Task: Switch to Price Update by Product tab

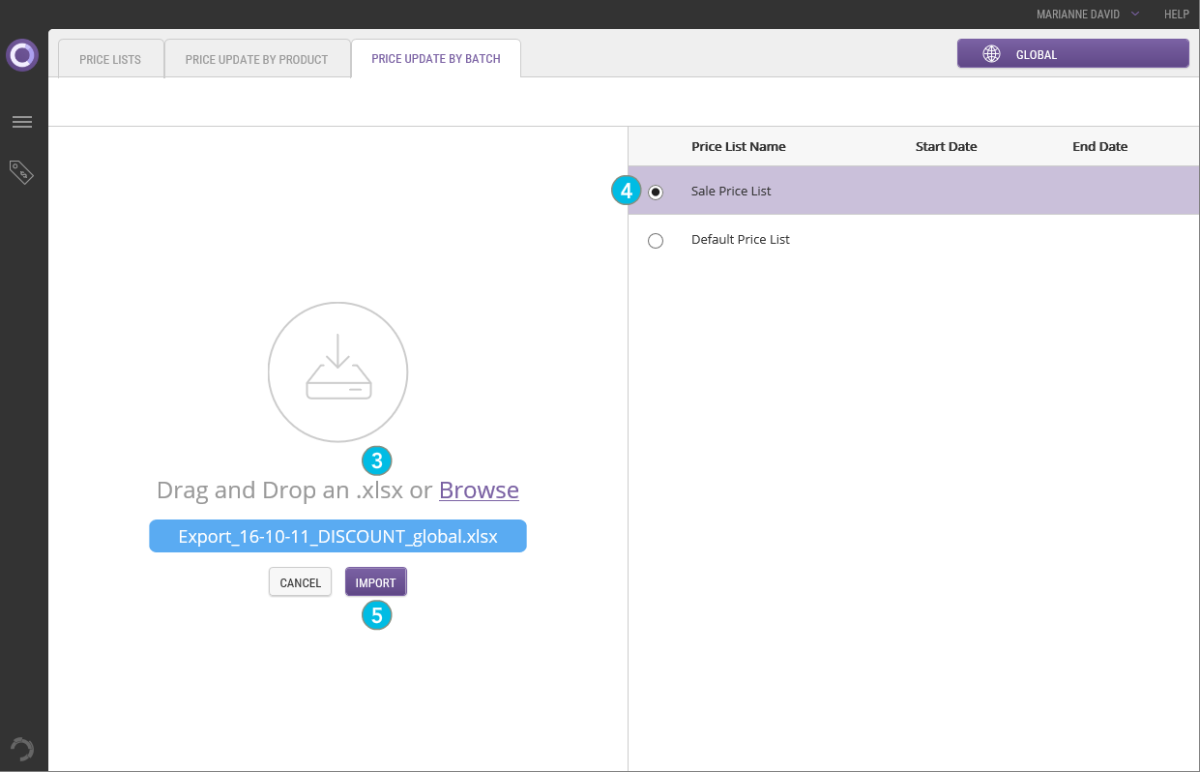Action: (257, 59)
